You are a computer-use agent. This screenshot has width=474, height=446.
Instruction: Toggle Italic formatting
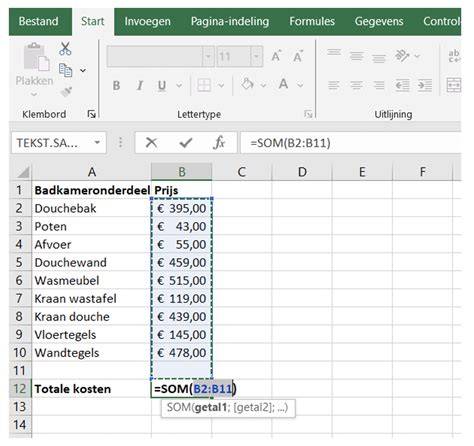pyautogui.click(x=140, y=86)
